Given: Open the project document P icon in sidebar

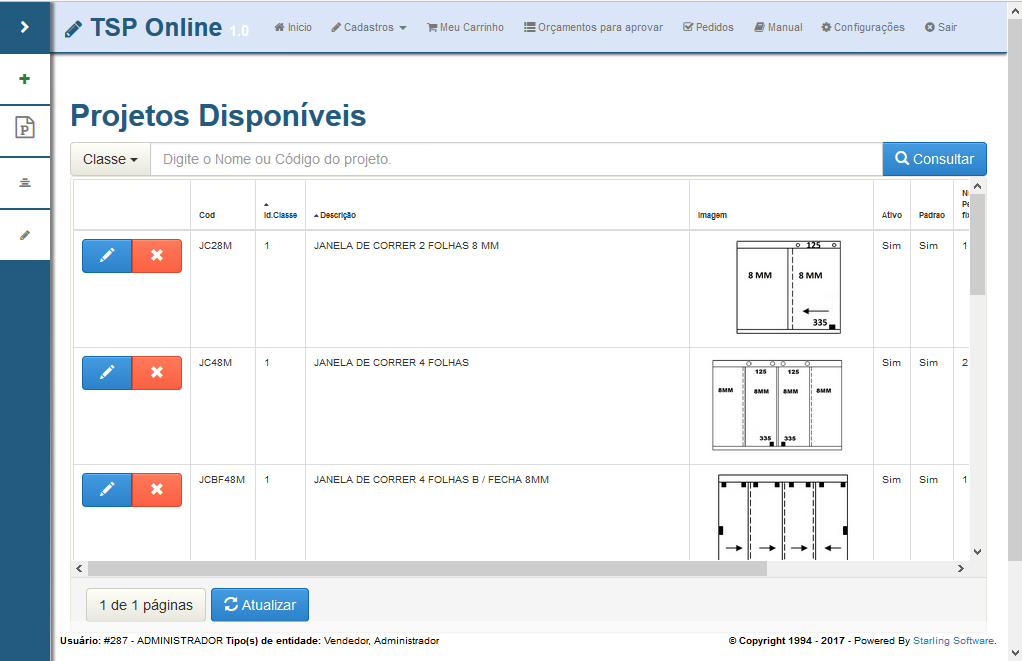Looking at the screenshot, I should [25, 128].
